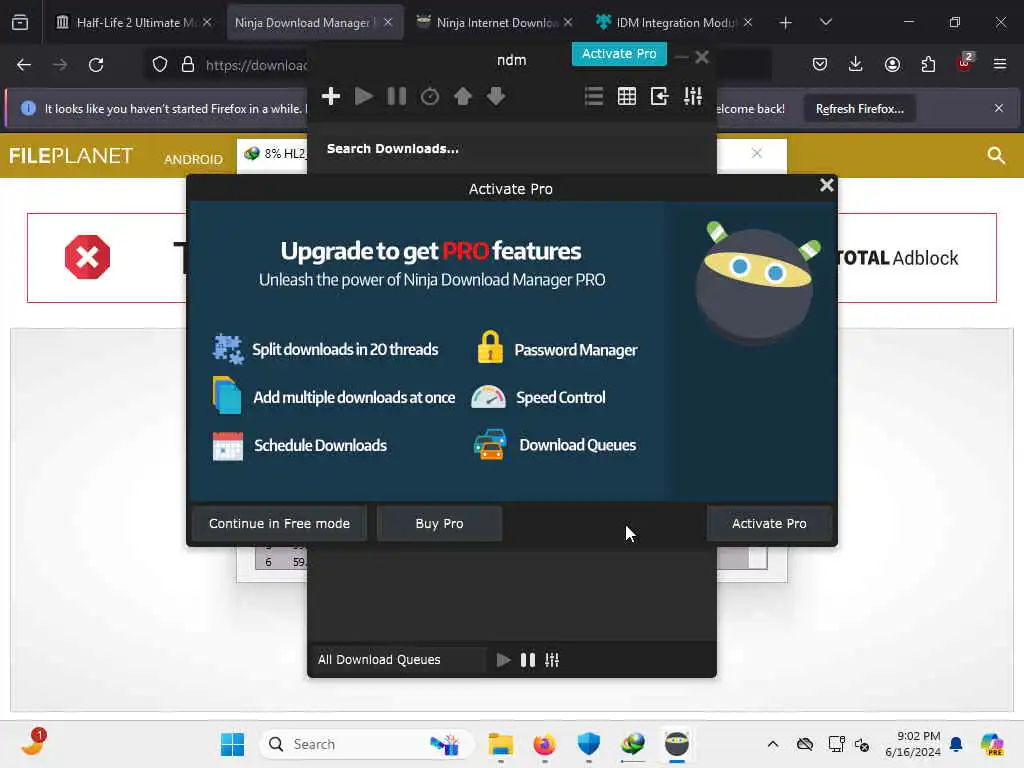
Task: Start downloads with ndm toolbar play icon
Action: (364, 96)
